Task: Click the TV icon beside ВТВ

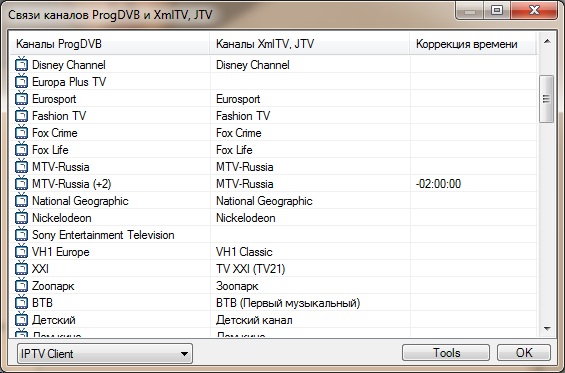Action: (x=21, y=302)
